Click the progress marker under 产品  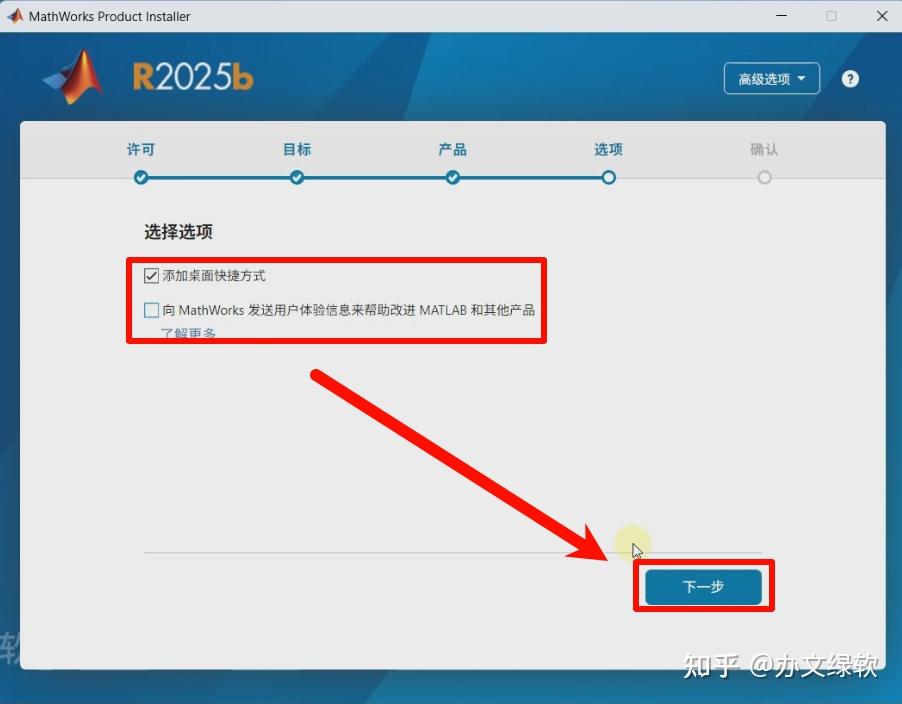pyautogui.click(x=453, y=177)
